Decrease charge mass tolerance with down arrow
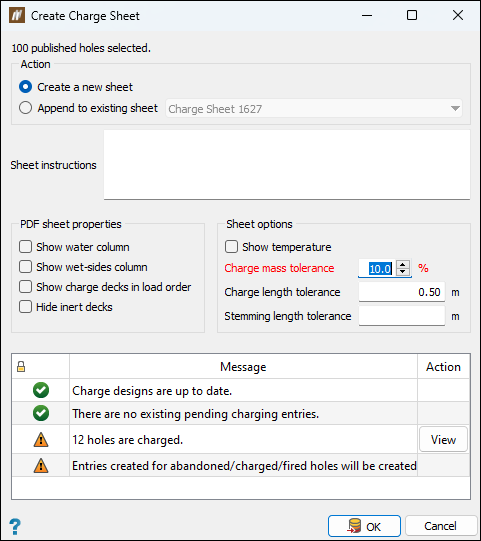 (403, 272)
